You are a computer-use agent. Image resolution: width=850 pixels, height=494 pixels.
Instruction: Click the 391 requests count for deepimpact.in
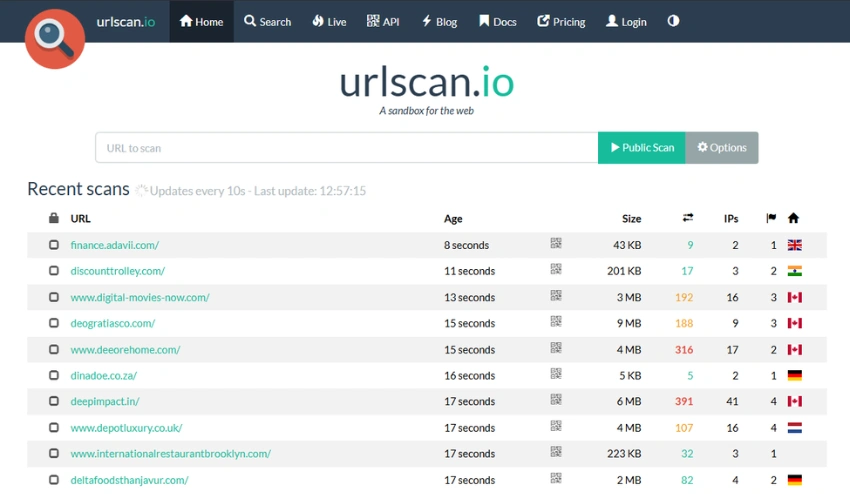click(684, 401)
